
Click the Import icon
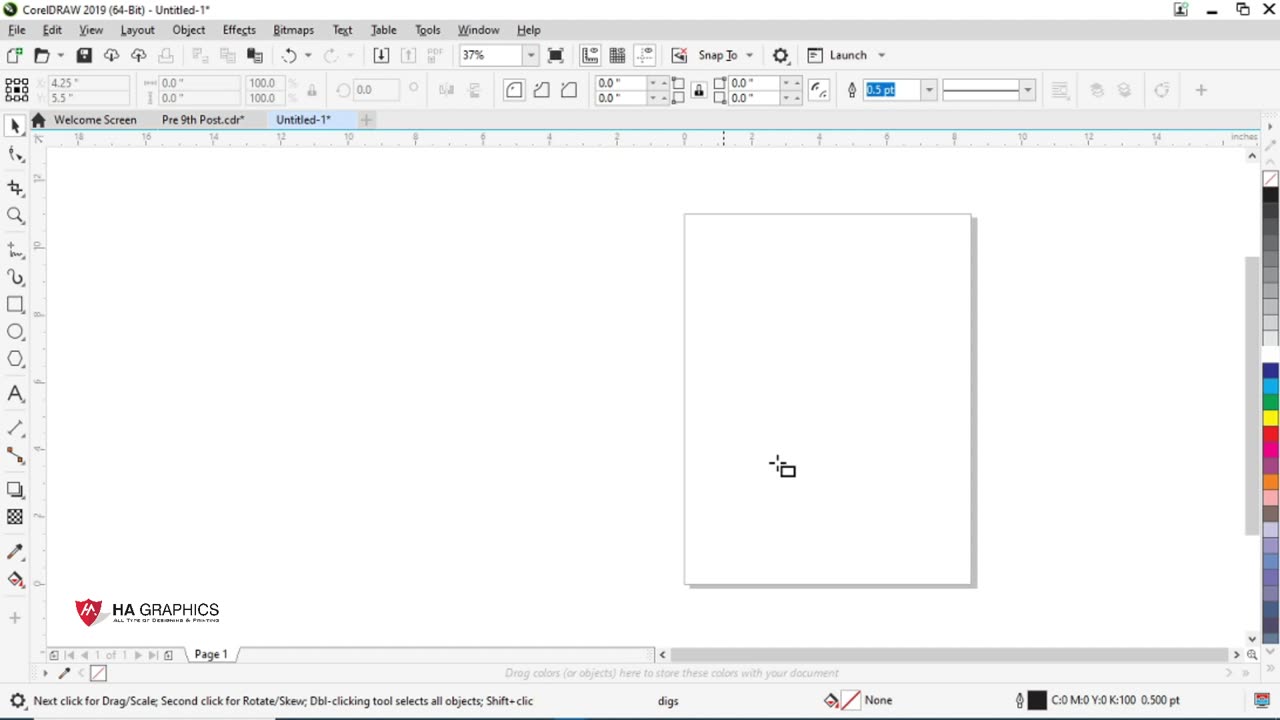point(381,55)
